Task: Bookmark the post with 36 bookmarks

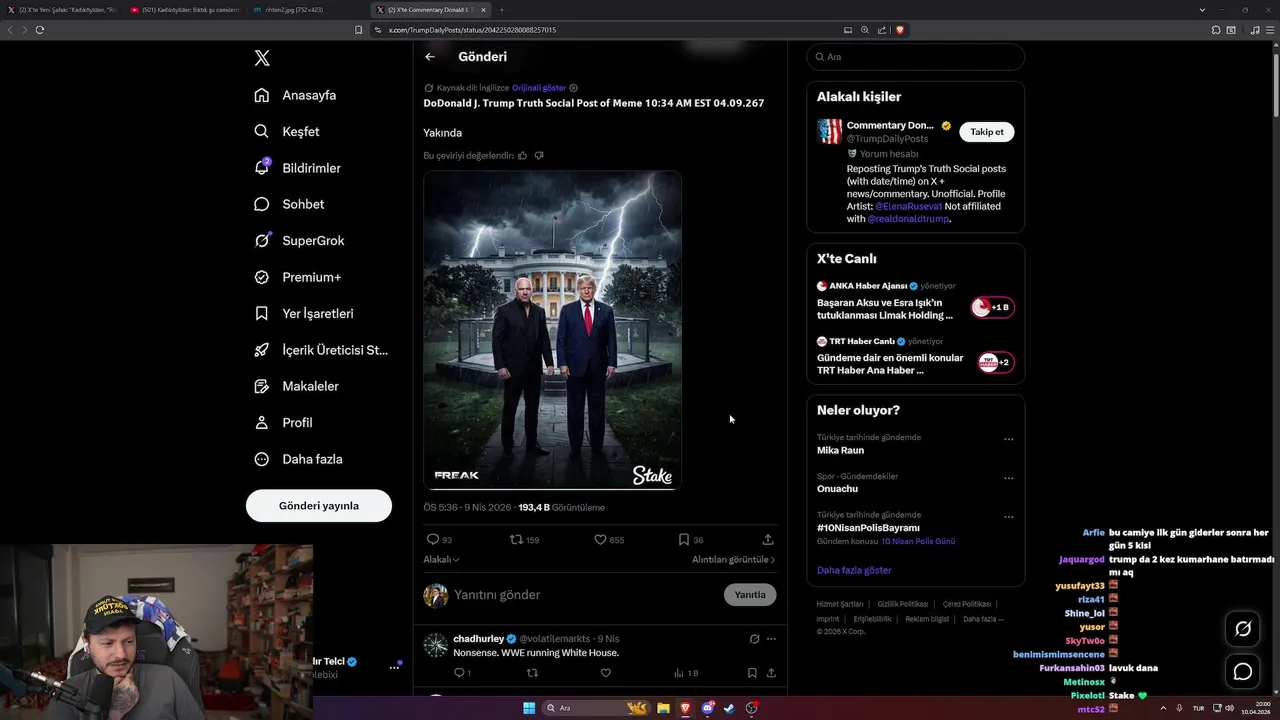Action: click(x=690, y=540)
